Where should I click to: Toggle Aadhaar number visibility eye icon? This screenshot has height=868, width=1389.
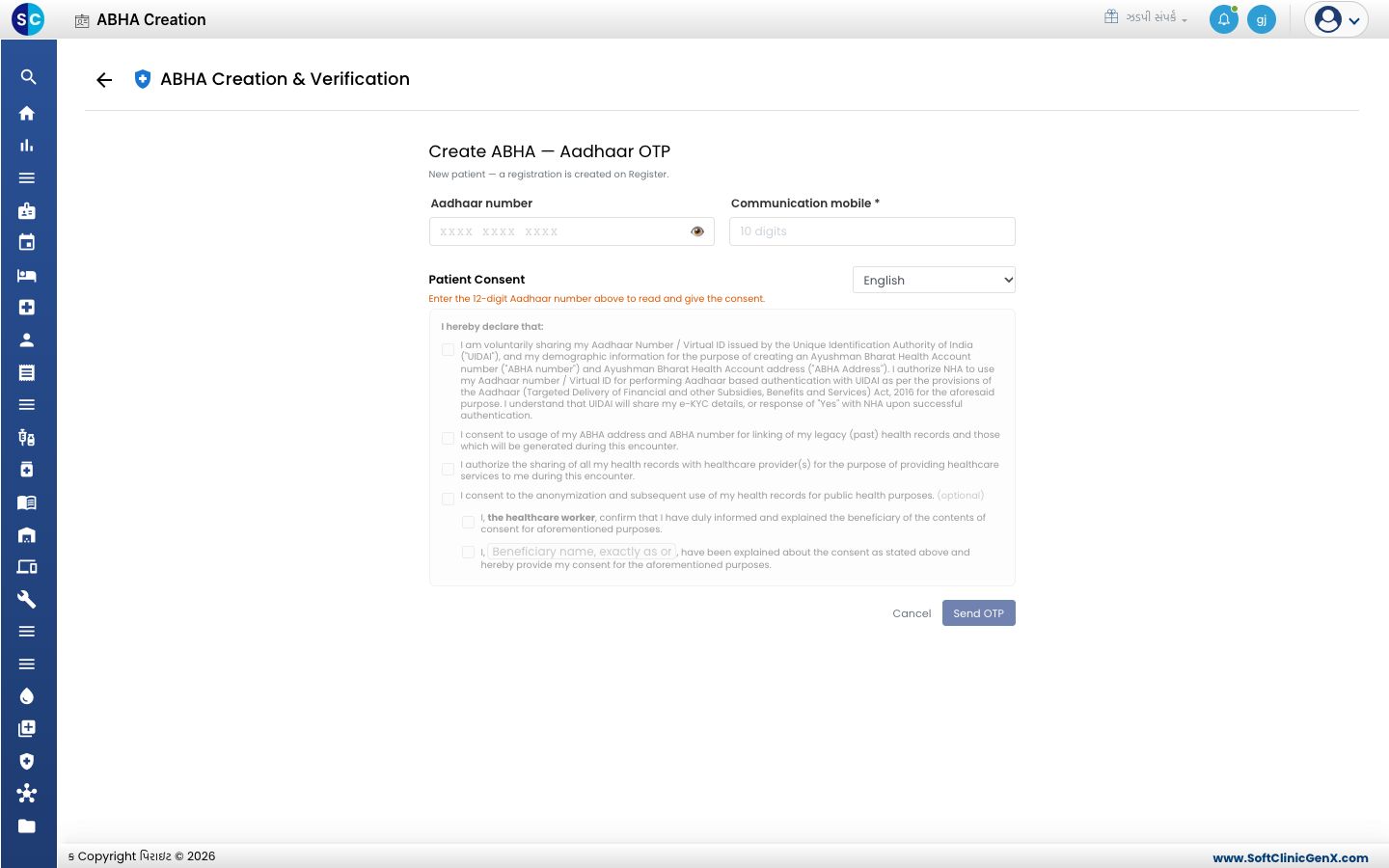click(697, 231)
